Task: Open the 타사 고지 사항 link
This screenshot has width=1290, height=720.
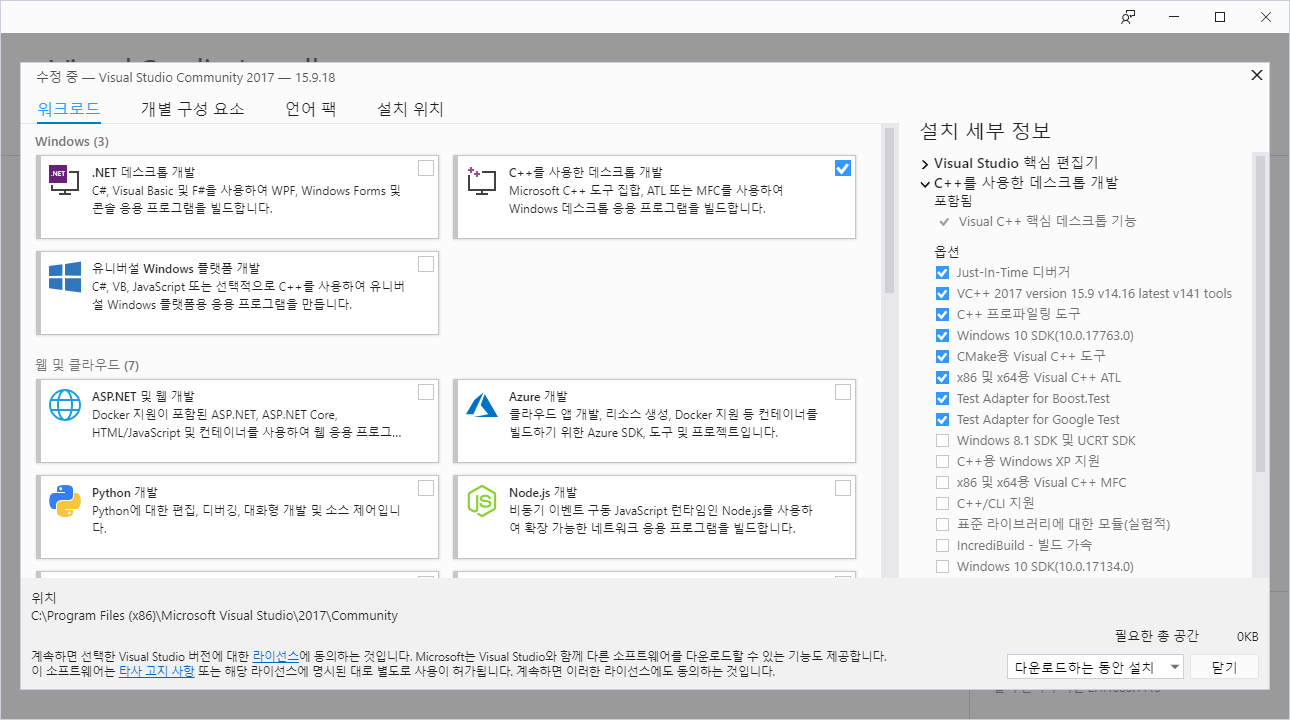Action: (157, 672)
